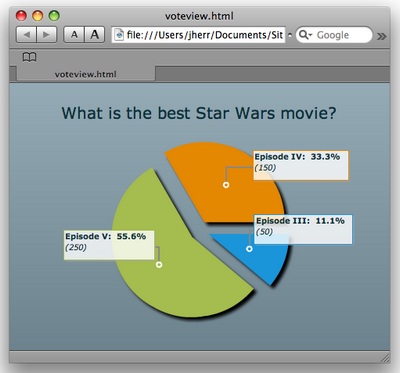Go back with the left arrow button
The width and height of the screenshot is (400, 373).
click(27, 35)
